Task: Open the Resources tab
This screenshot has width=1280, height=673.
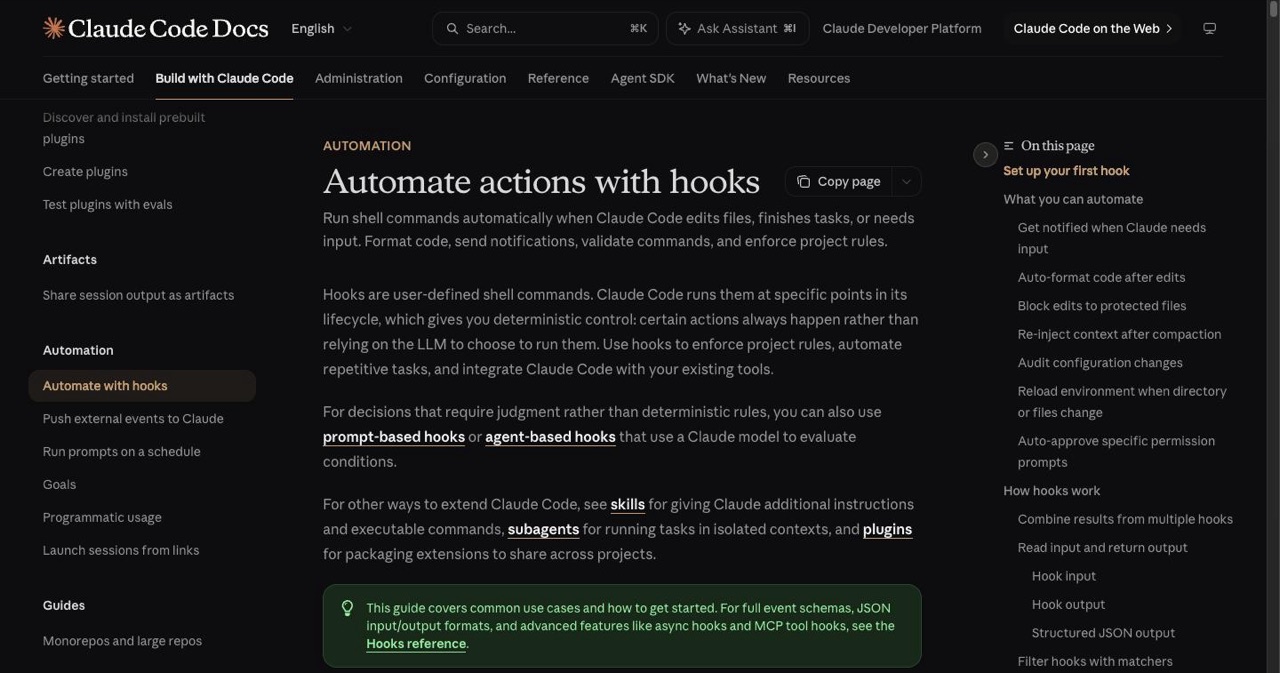Action: coord(819,78)
